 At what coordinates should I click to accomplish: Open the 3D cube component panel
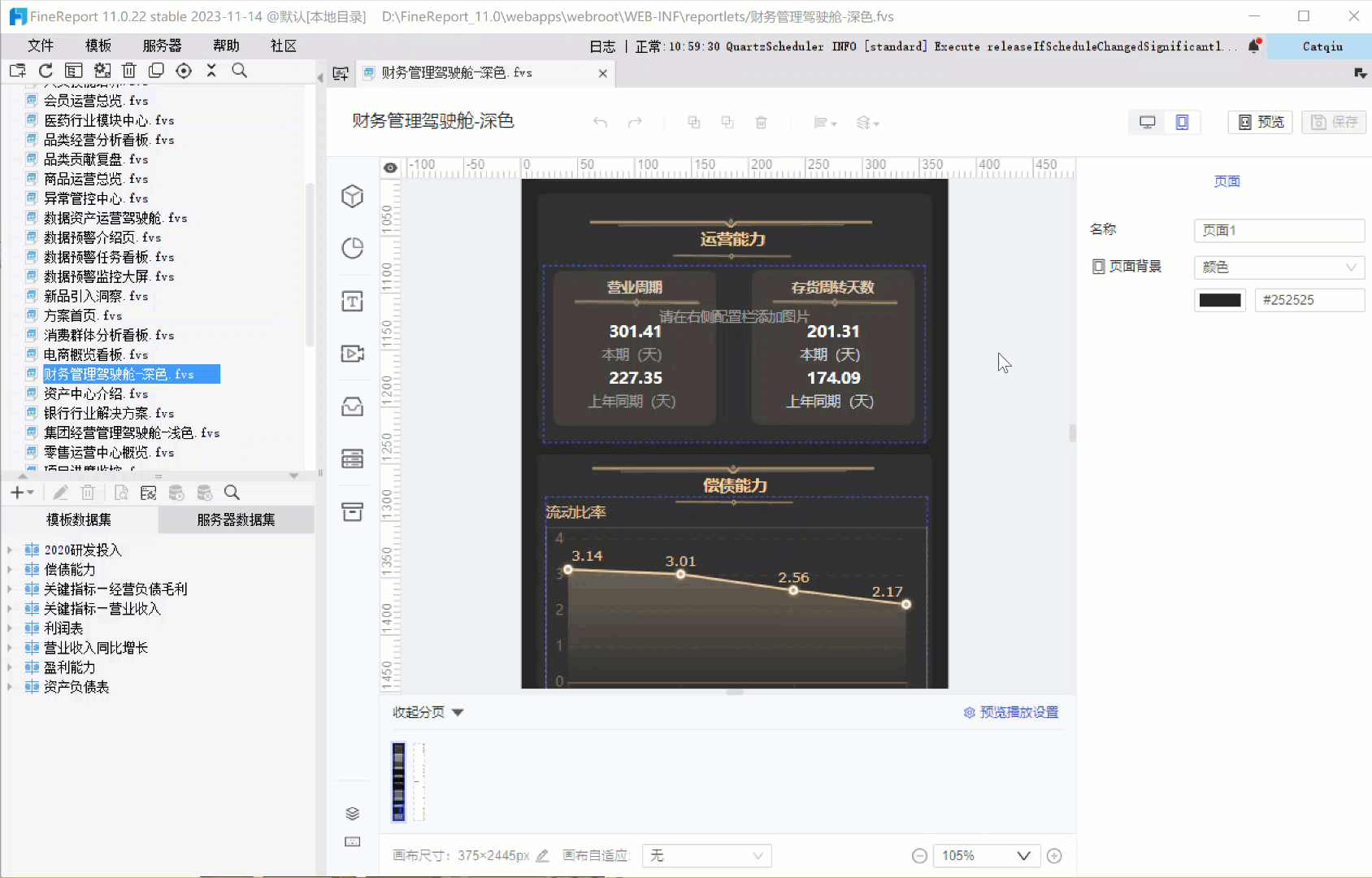pyautogui.click(x=352, y=196)
